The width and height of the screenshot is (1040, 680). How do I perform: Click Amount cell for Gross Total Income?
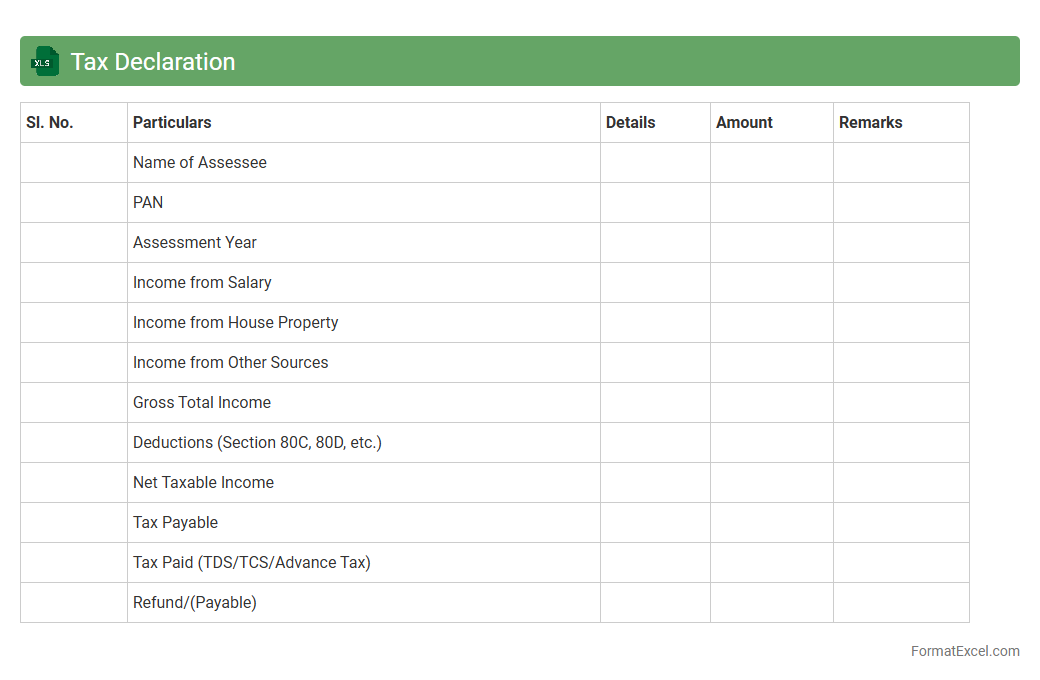[x=771, y=403]
